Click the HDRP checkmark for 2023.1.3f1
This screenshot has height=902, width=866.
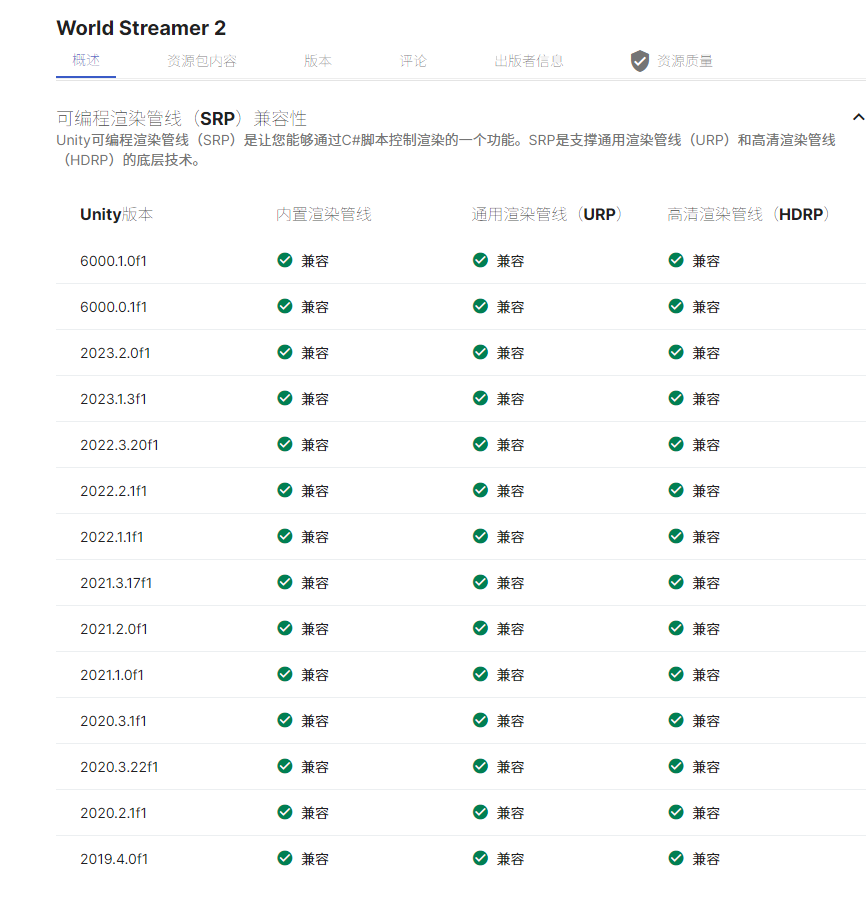[676, 398]
